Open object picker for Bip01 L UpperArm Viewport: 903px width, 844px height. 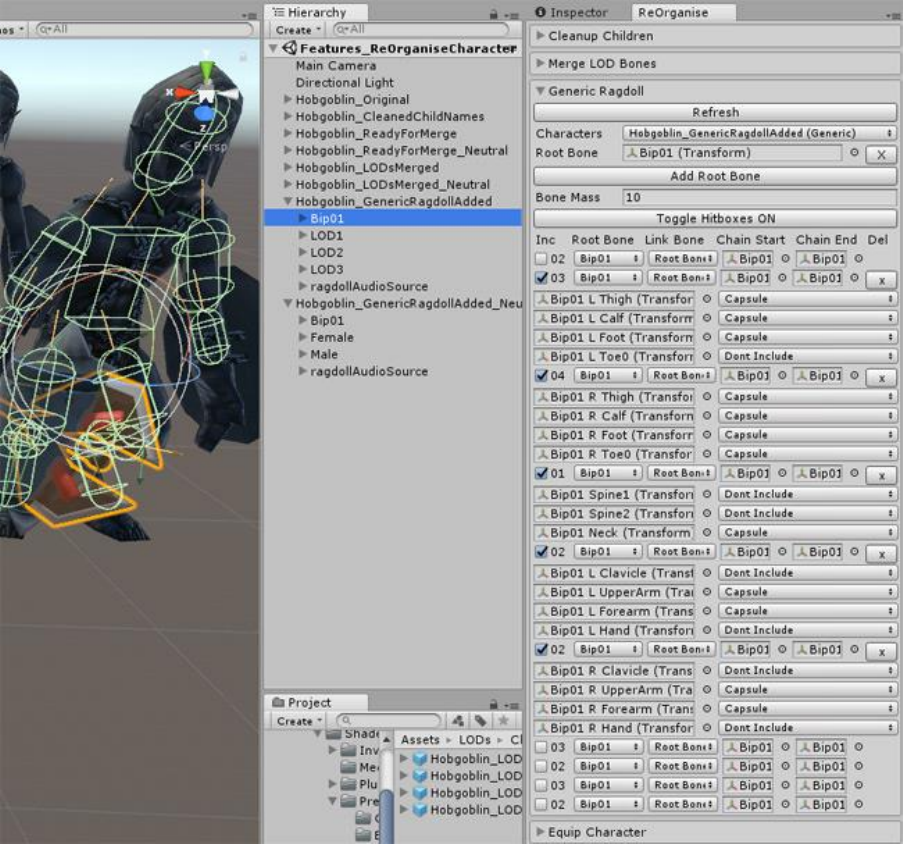(x=707, y=592)
